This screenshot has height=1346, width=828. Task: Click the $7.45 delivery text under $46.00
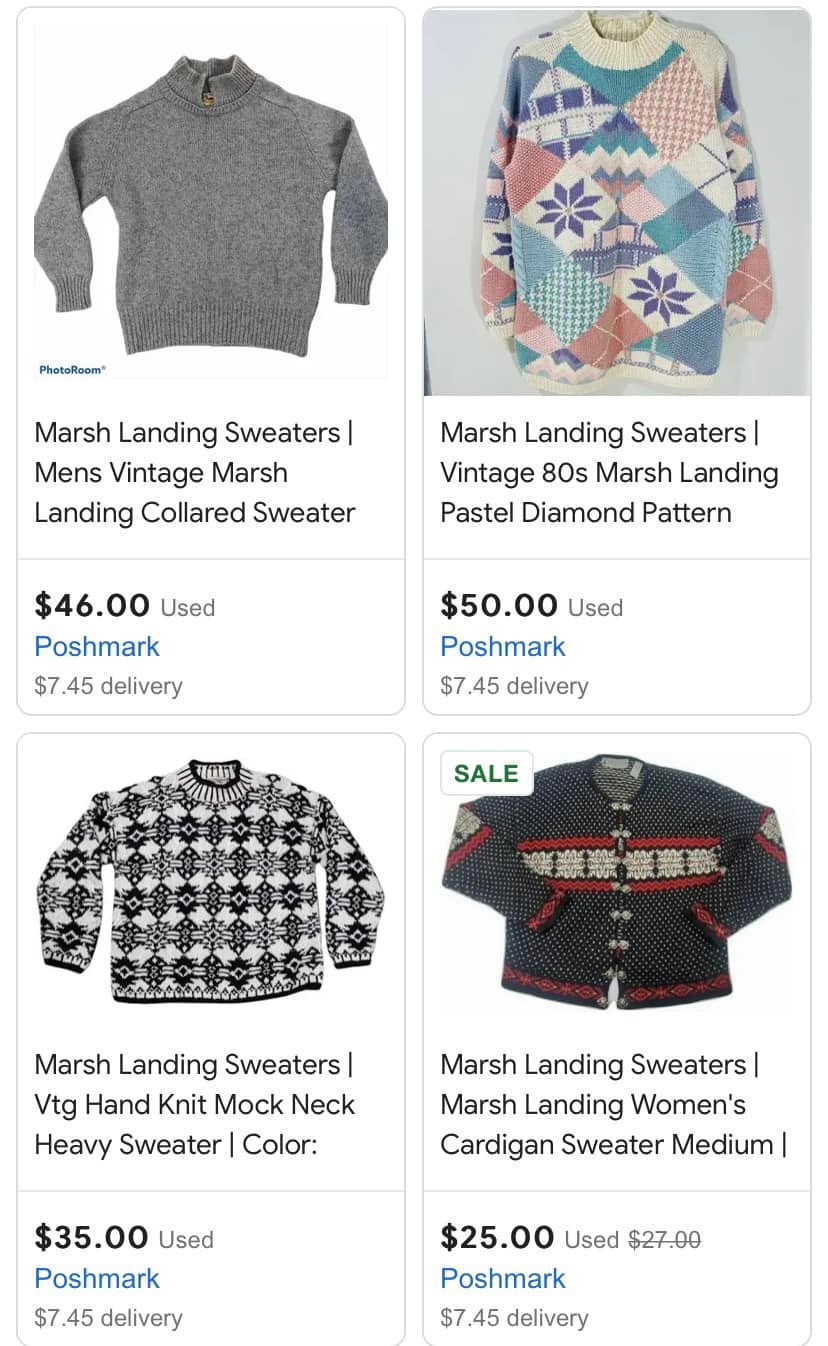point(108,686)
